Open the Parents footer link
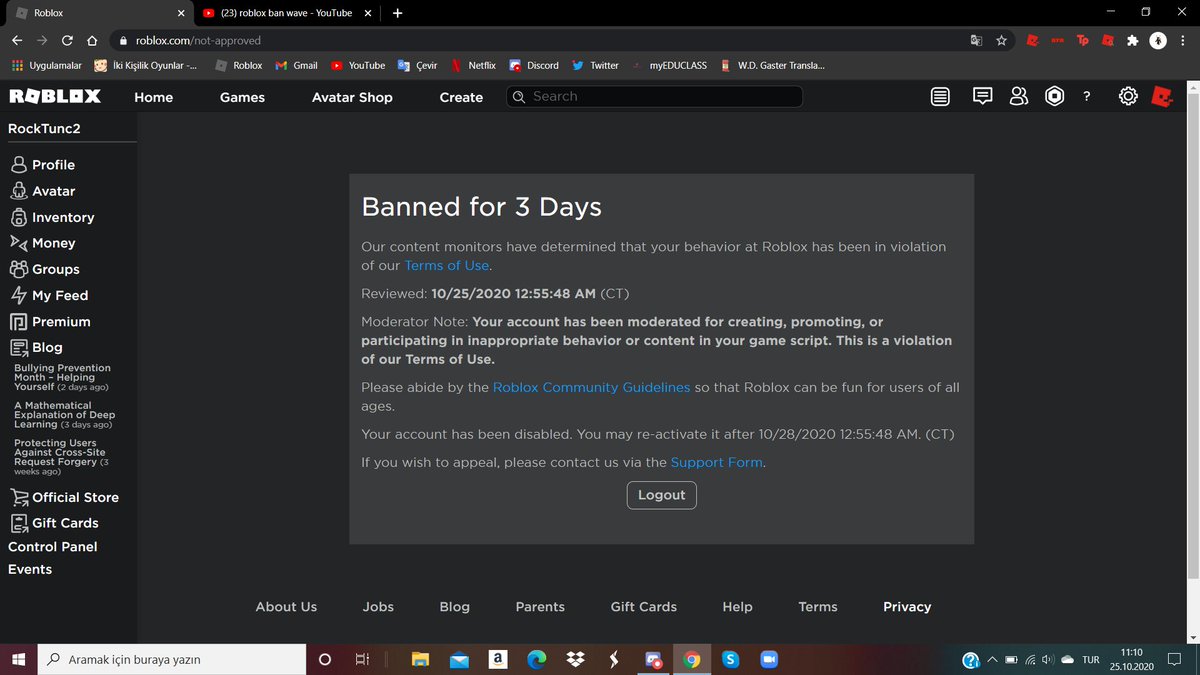The width and height of the screenshot is (1200, 675). [540, 607]
